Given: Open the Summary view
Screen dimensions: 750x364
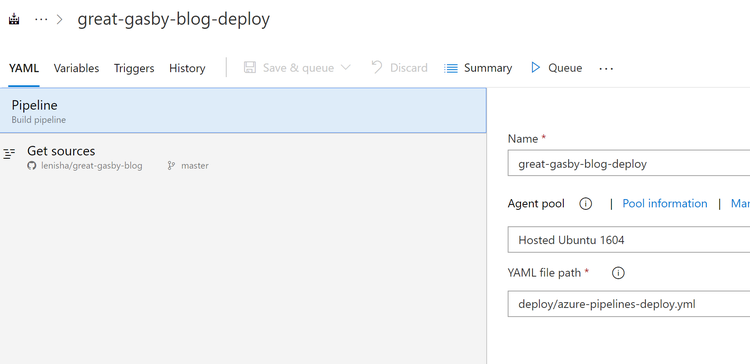Looking at the screenshot, I should point(488,68).
